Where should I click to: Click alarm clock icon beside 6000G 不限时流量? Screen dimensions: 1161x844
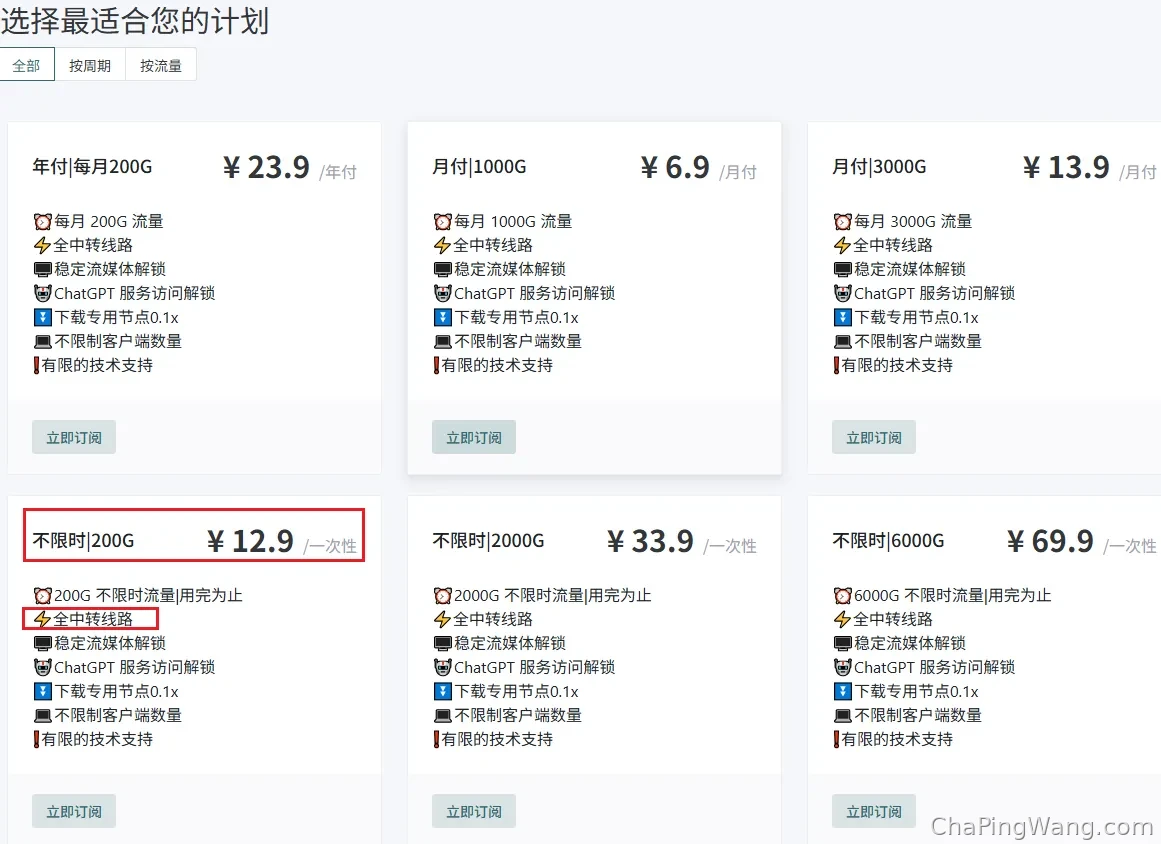(x=843, y=595)
